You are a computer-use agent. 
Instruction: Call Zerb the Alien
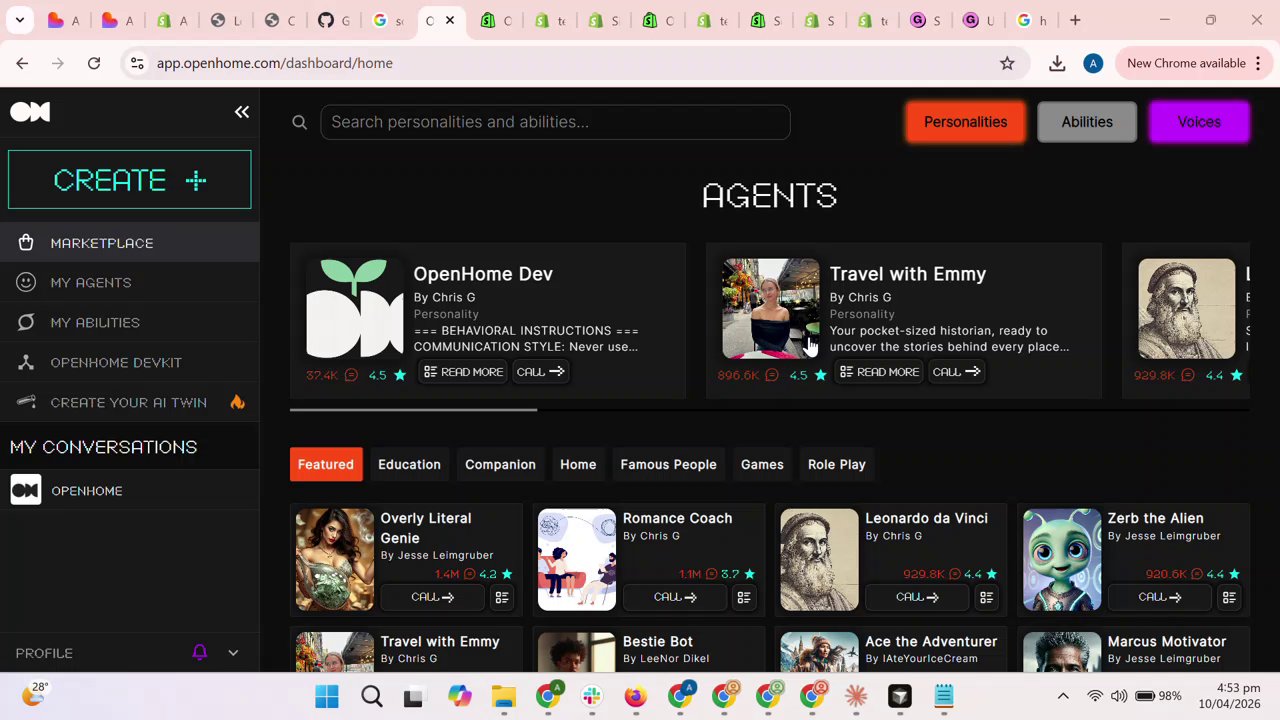(1160, 597)
